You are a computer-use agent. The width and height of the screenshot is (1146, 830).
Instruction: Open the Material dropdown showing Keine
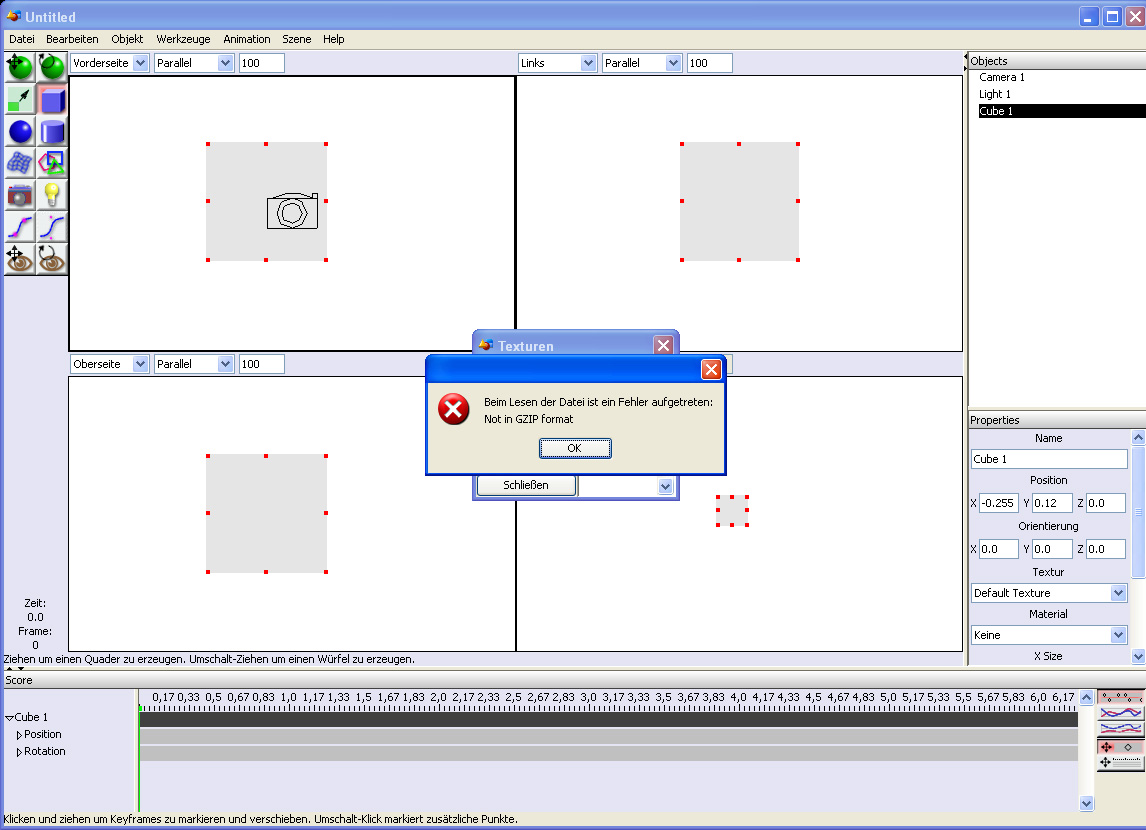(1118, 636)
